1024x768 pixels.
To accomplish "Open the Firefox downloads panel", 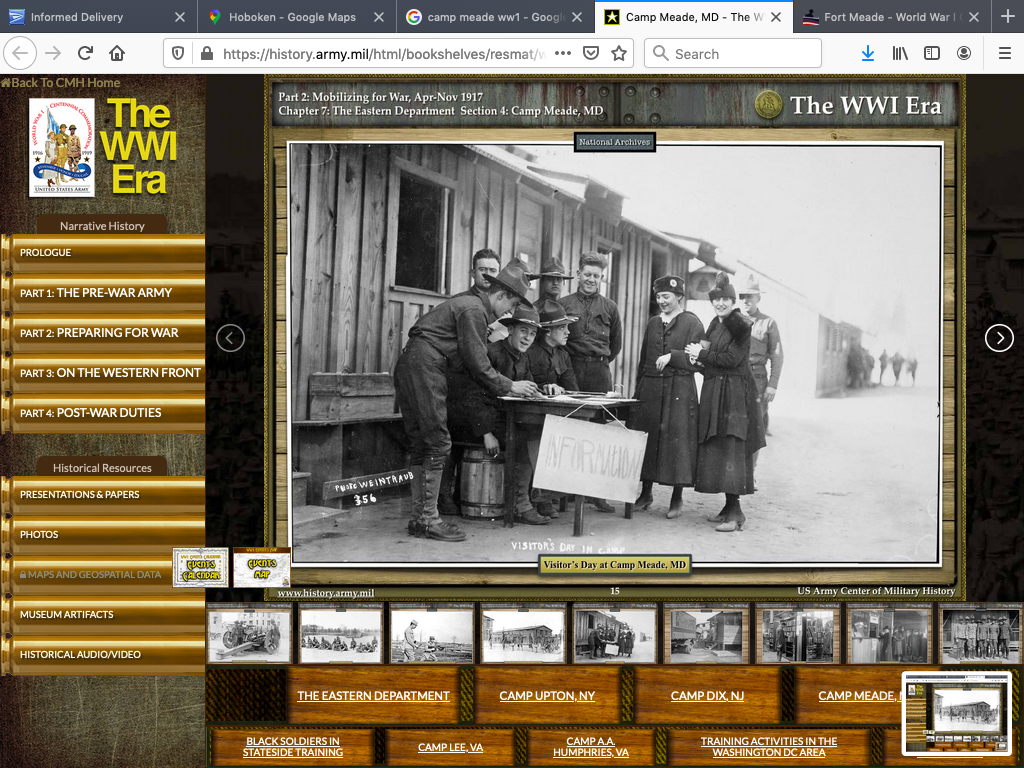I will pos(868,54).
